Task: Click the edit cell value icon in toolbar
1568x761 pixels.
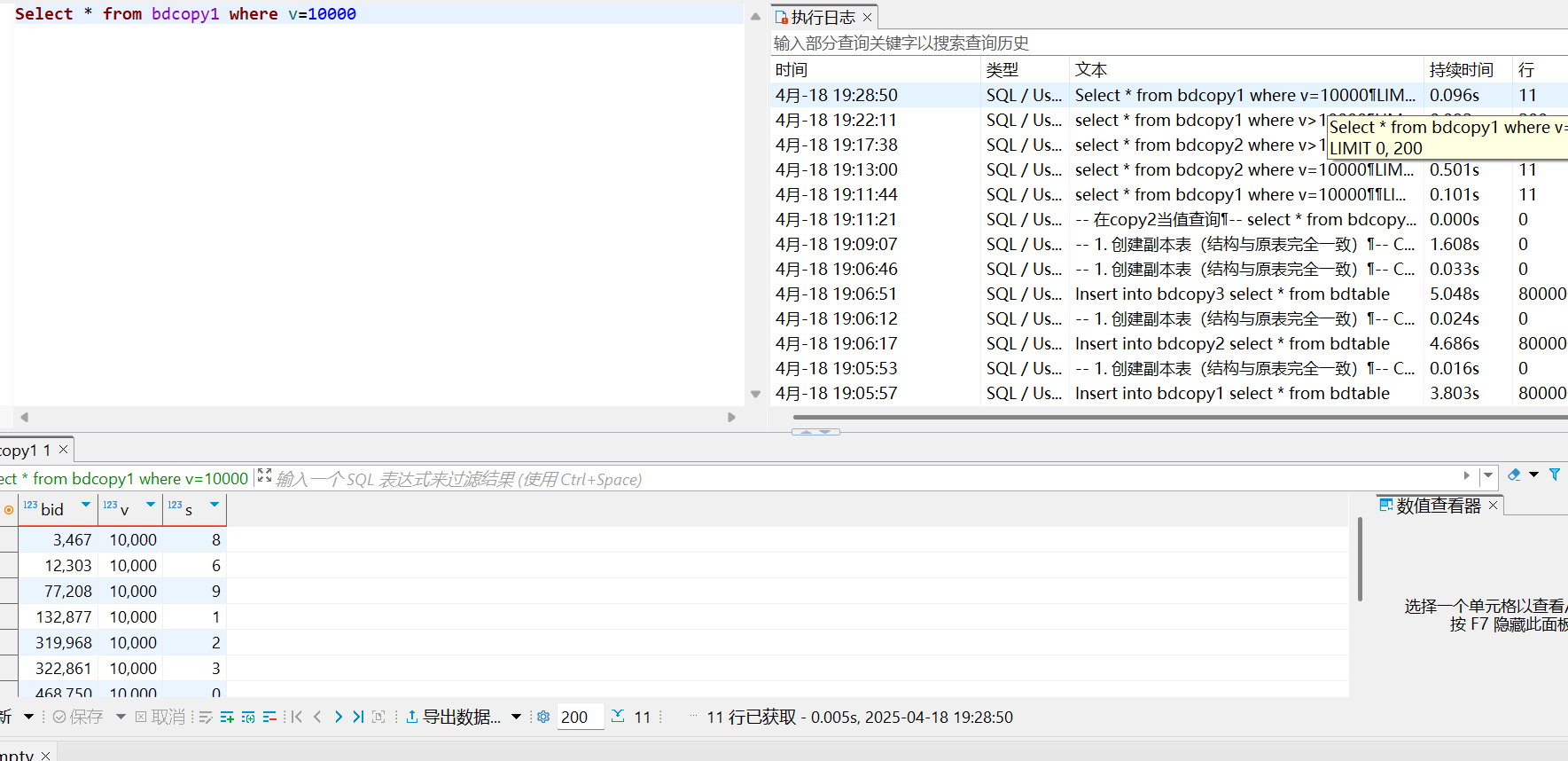Action: (x=206, y=717)
